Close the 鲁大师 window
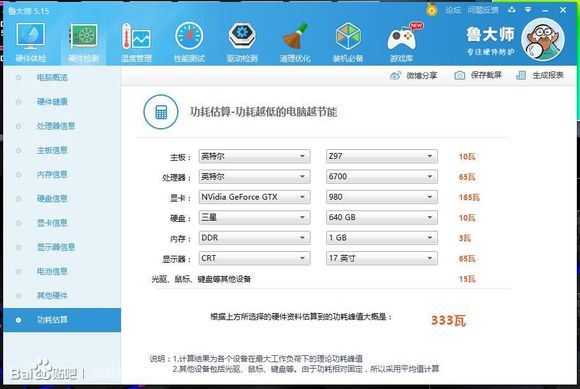 [x=563, y=10]
